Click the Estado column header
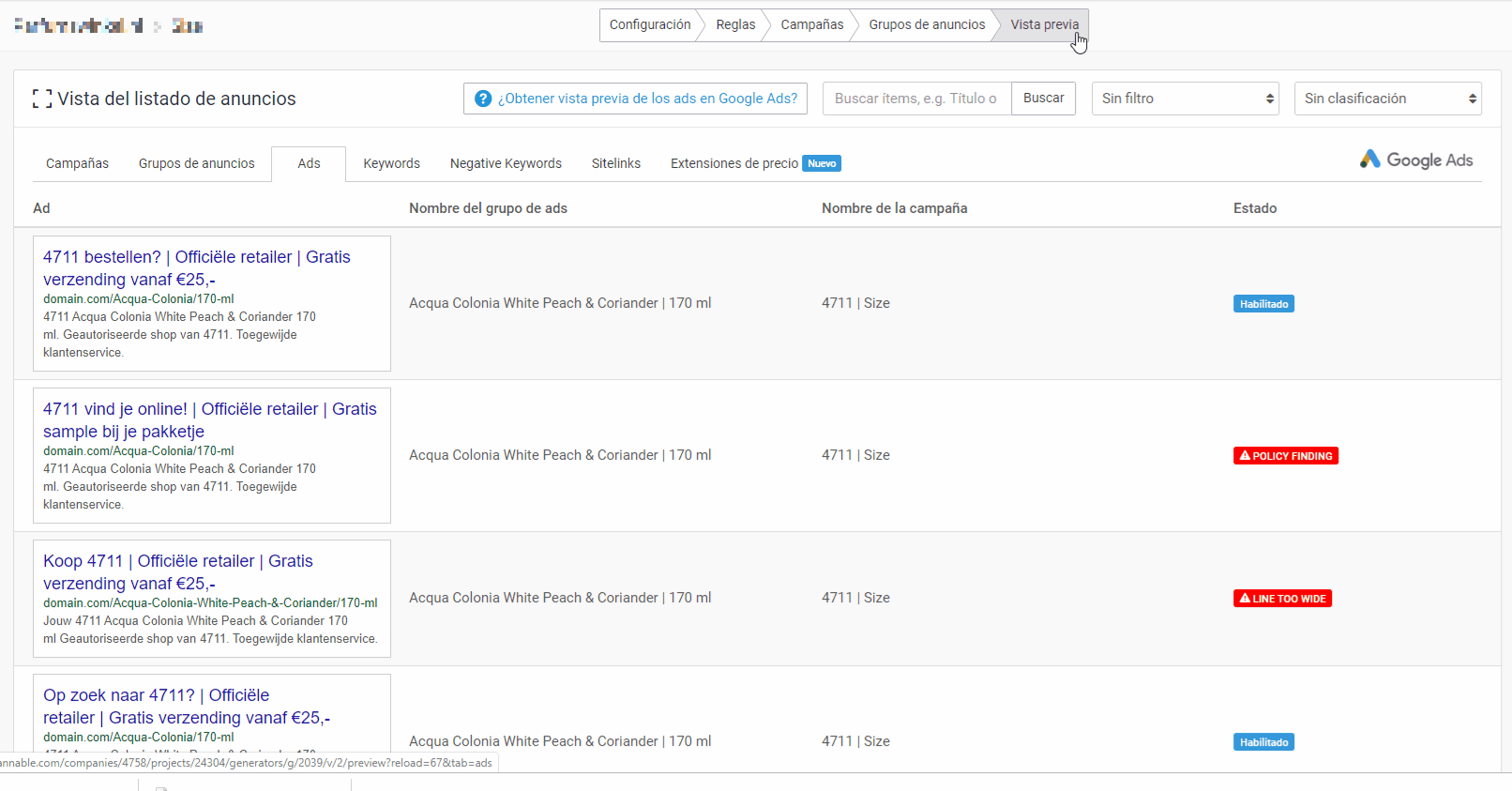The width and height of the screenshot is (1512, 791). click(x=1255, y=208)
